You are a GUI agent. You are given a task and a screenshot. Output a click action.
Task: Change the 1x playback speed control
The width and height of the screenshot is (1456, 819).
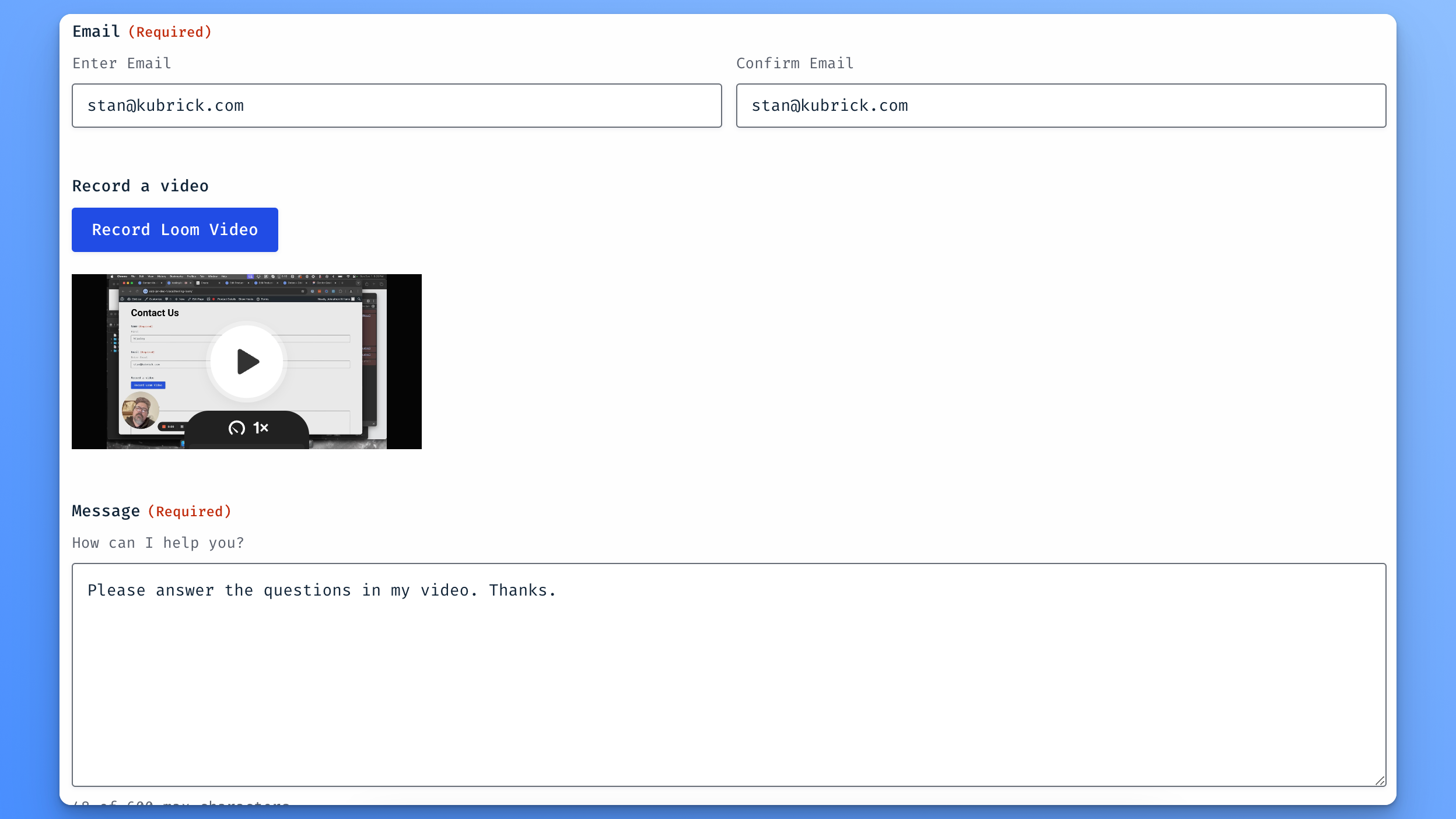click(x=249, y=428)
